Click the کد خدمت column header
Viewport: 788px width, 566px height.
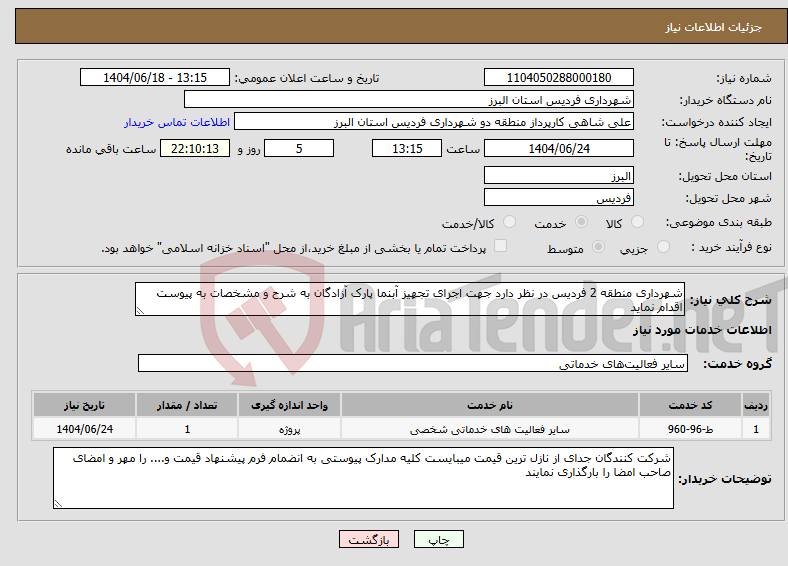tap(691, 405)
